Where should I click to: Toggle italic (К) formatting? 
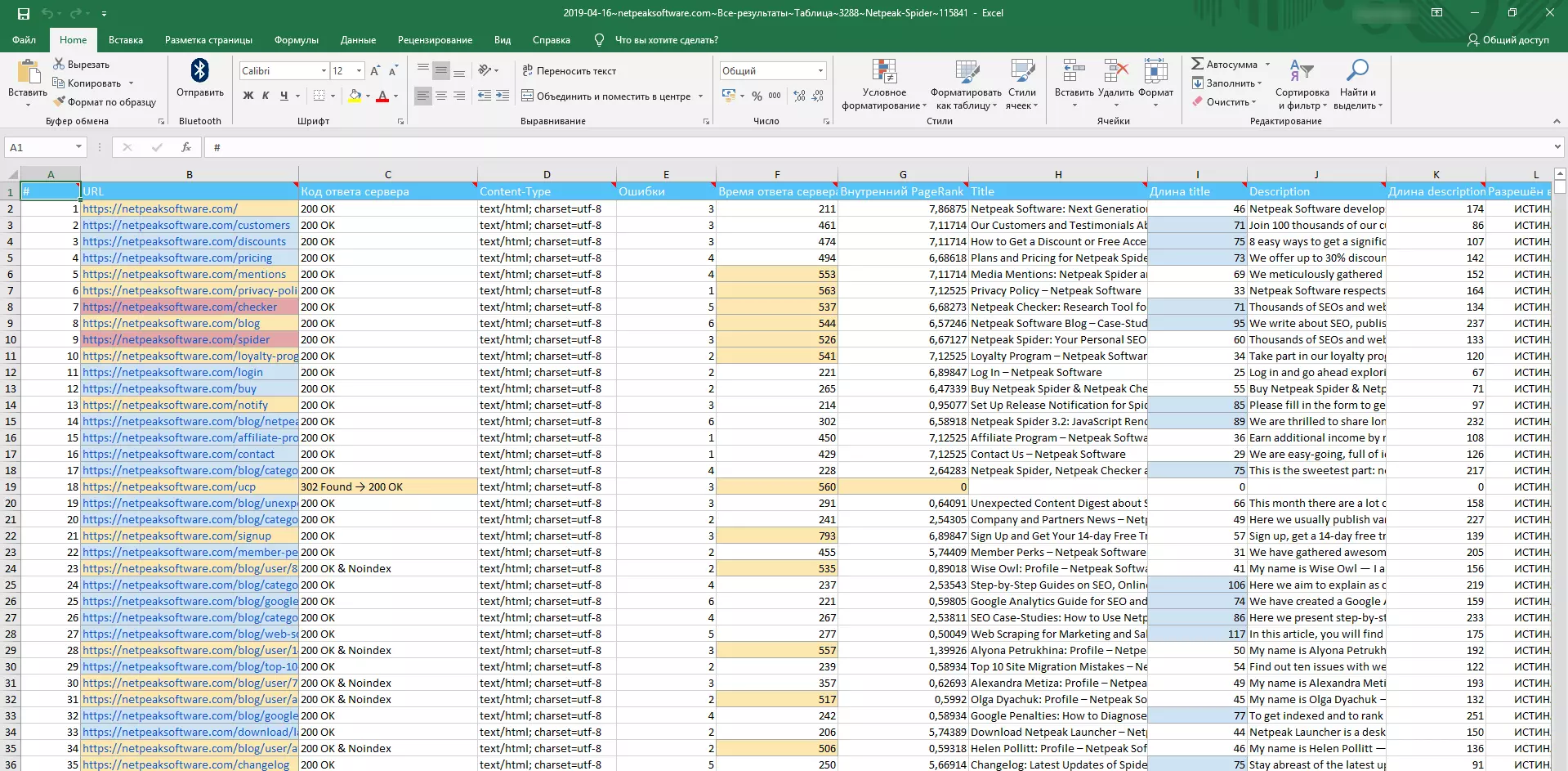pyautogui.click(x=266, y=96)
